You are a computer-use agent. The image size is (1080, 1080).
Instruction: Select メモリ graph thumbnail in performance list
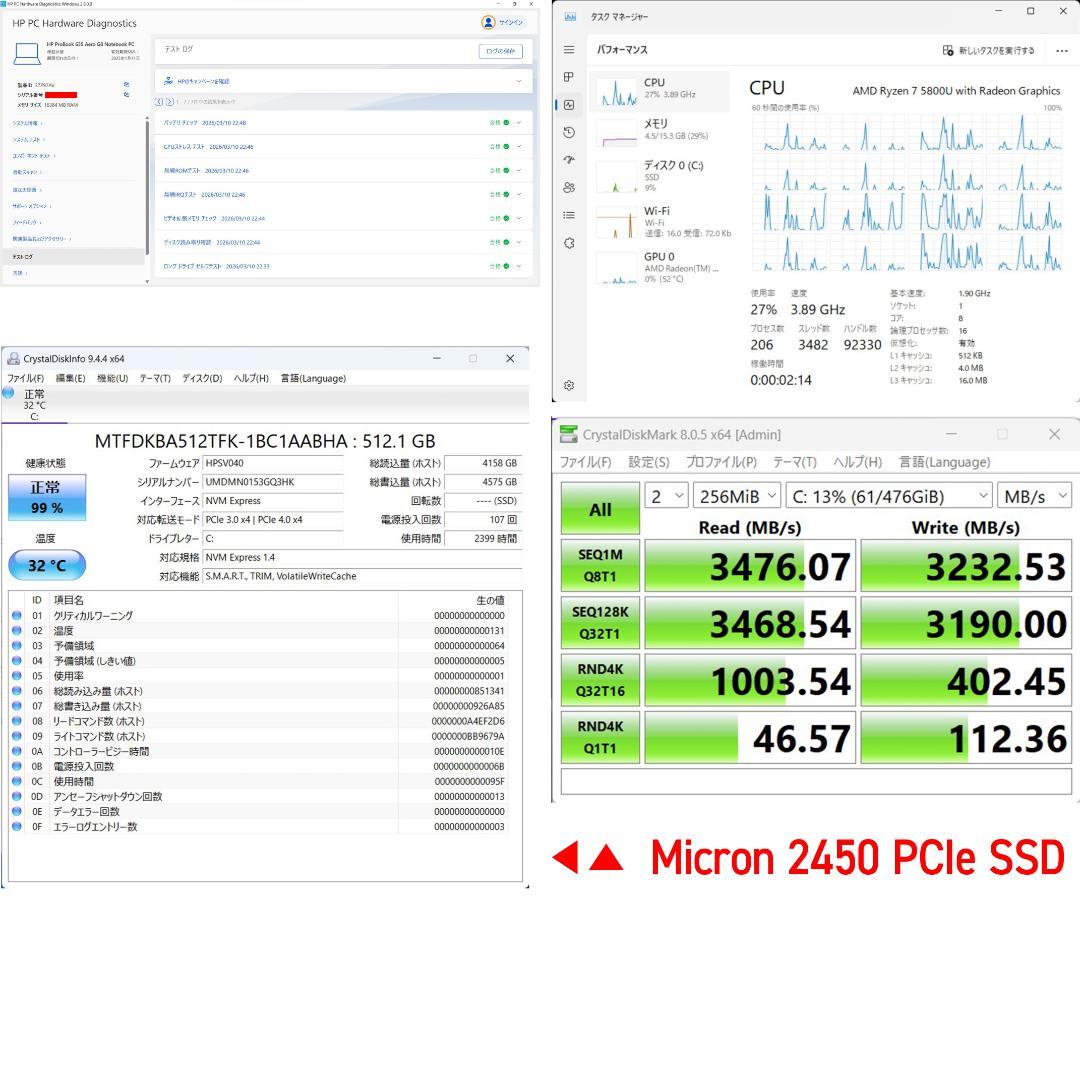[x=617, y=133]
